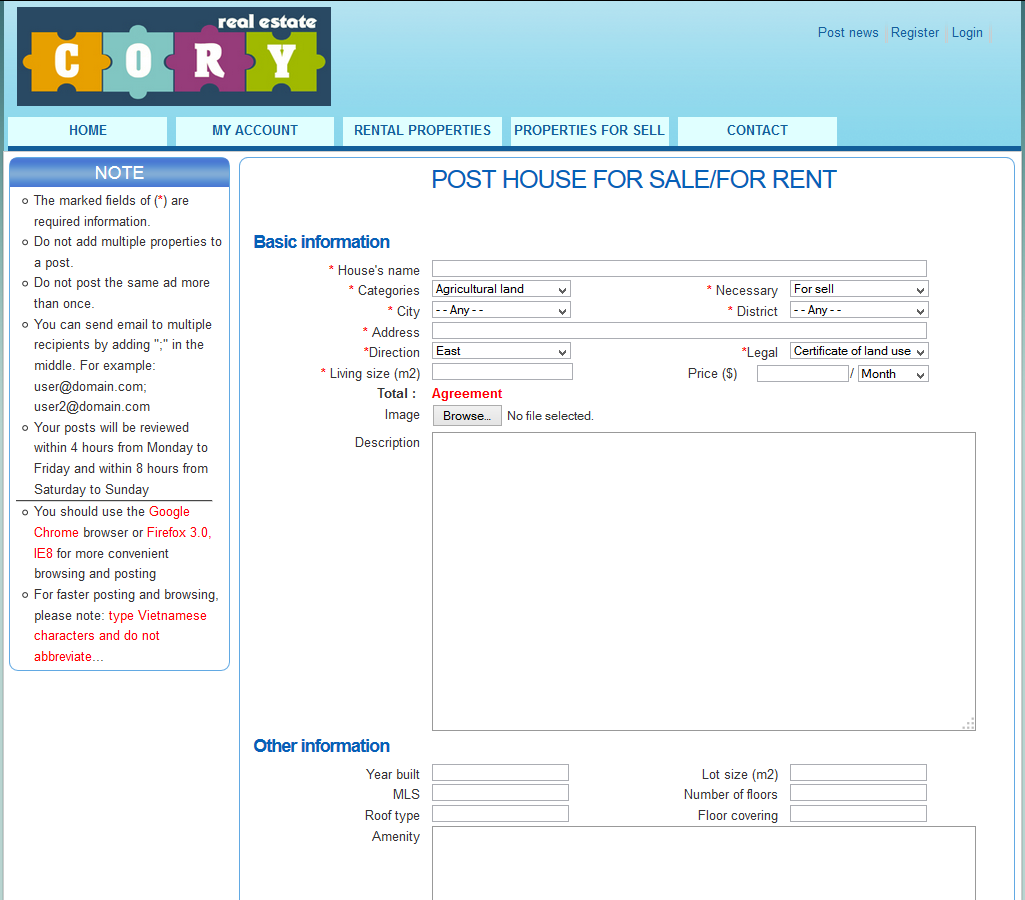The height and width of the screenshot is (900, 1025).
Task: Expand the District selector
Action: coord(858,310)
